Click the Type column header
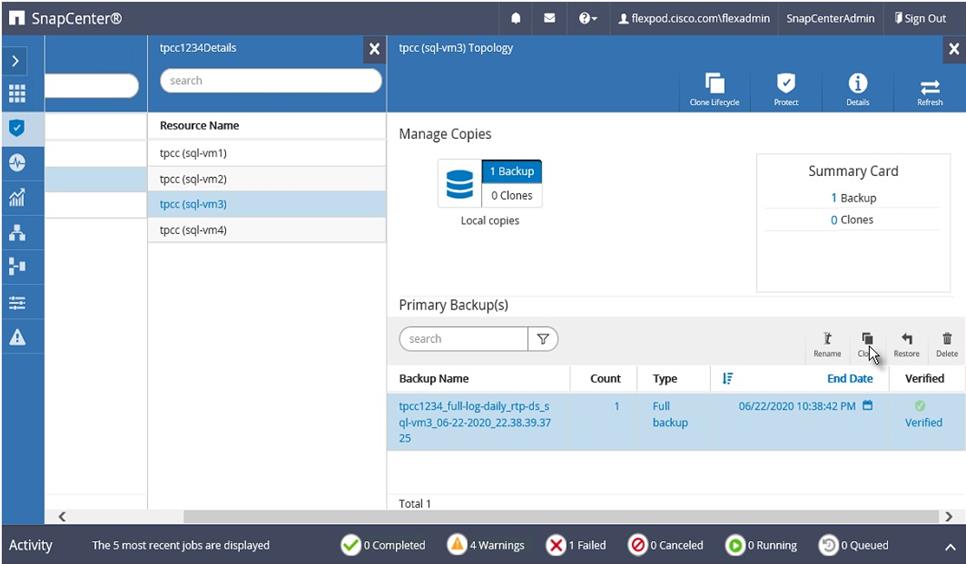The image size is (966, 564). (665, 378)
